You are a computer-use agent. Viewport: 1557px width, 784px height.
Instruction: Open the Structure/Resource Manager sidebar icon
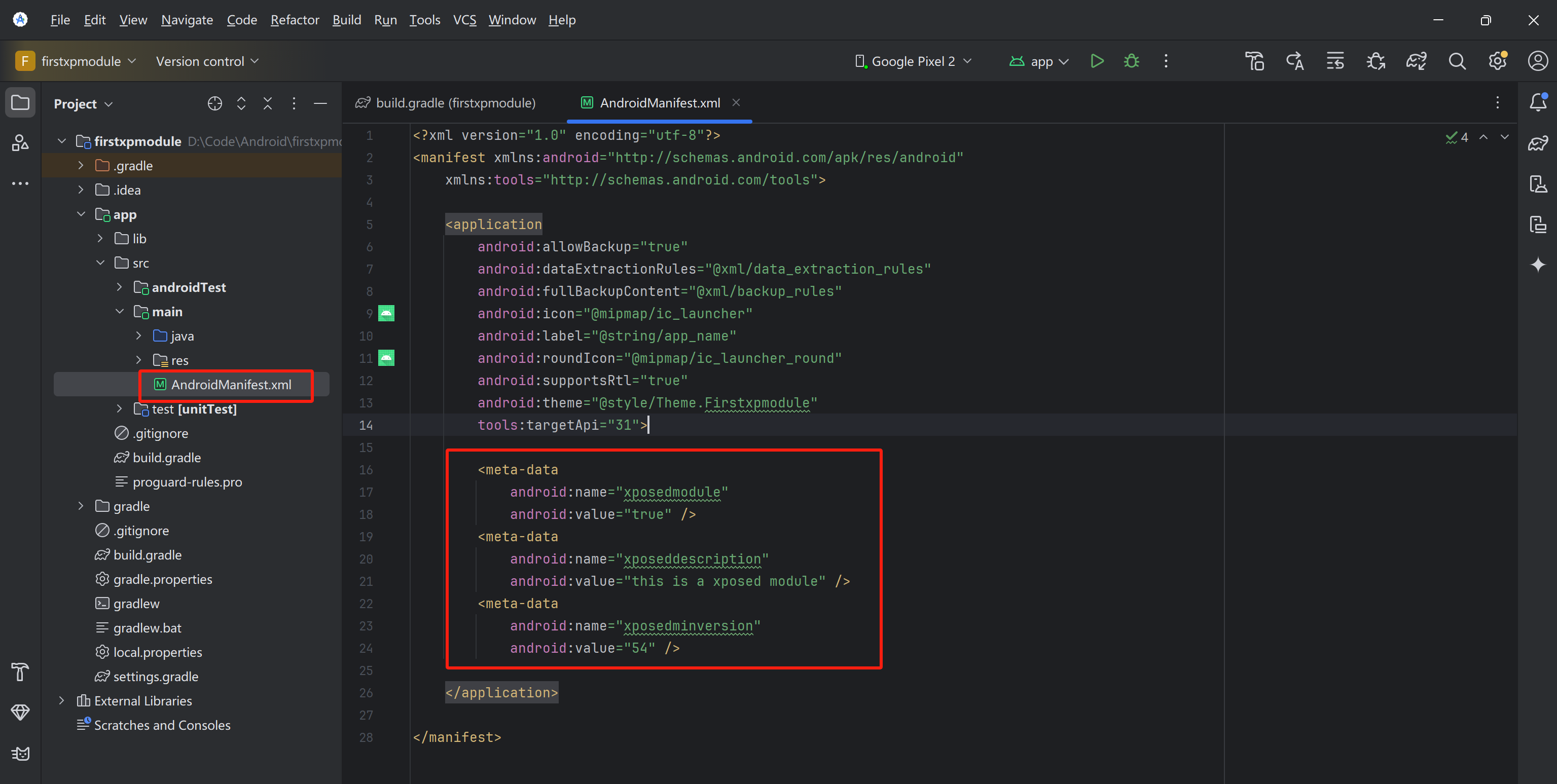pos(20,143)
